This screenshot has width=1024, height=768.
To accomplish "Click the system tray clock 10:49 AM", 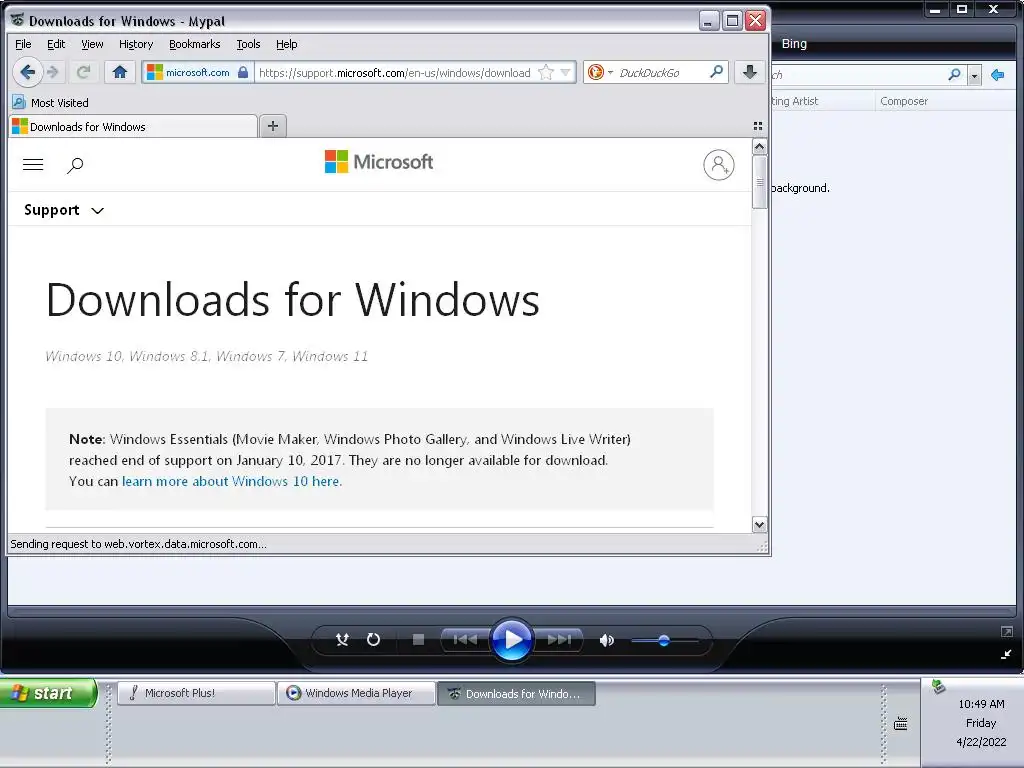I will click(981, 704).
